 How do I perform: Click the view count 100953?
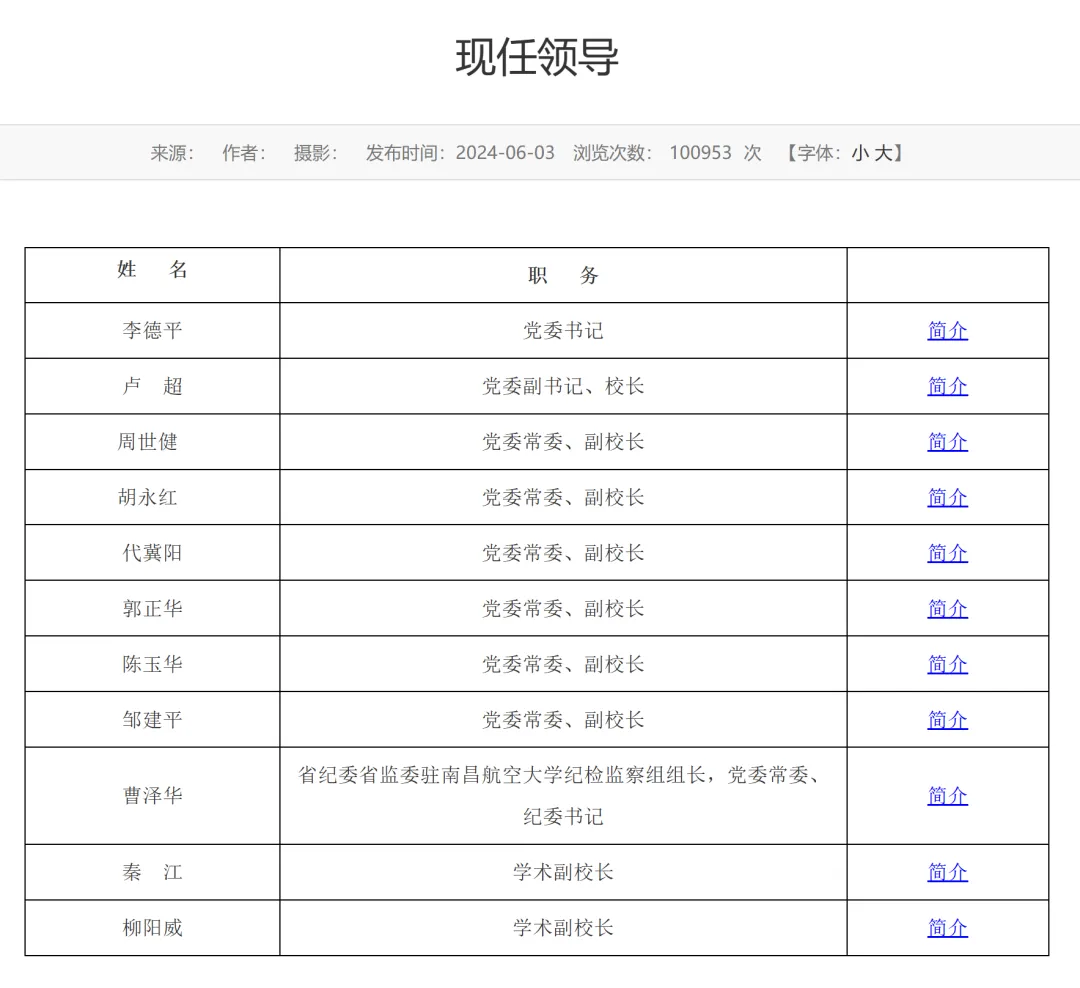[x=700, y=153]
